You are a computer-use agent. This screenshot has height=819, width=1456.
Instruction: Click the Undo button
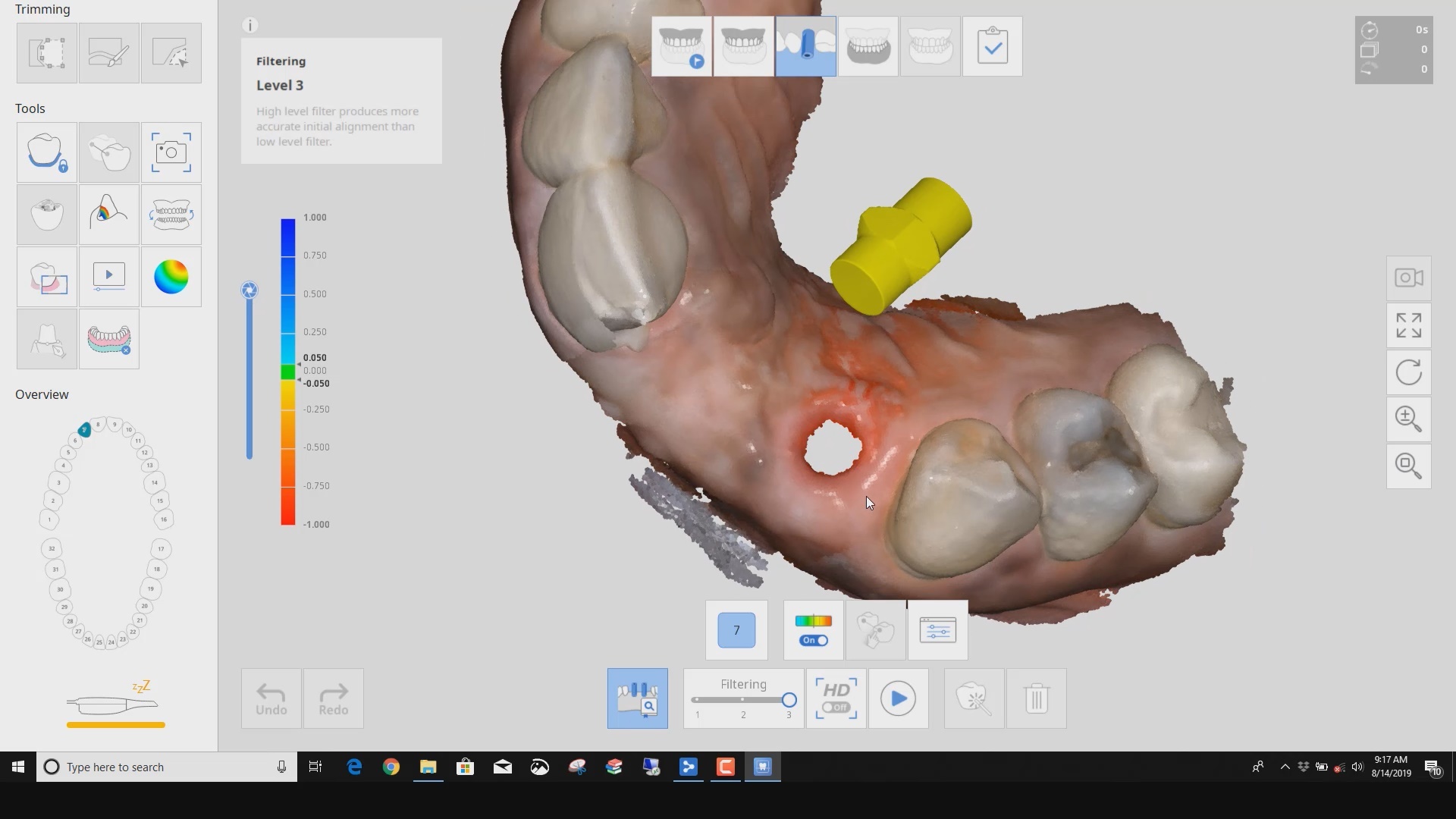[x=271, y=698]
